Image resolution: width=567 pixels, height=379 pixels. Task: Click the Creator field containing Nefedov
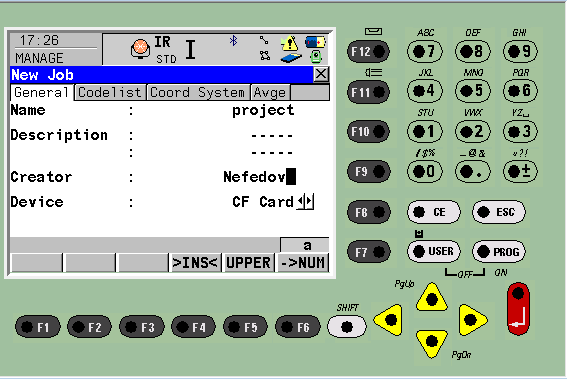(259, 177)
